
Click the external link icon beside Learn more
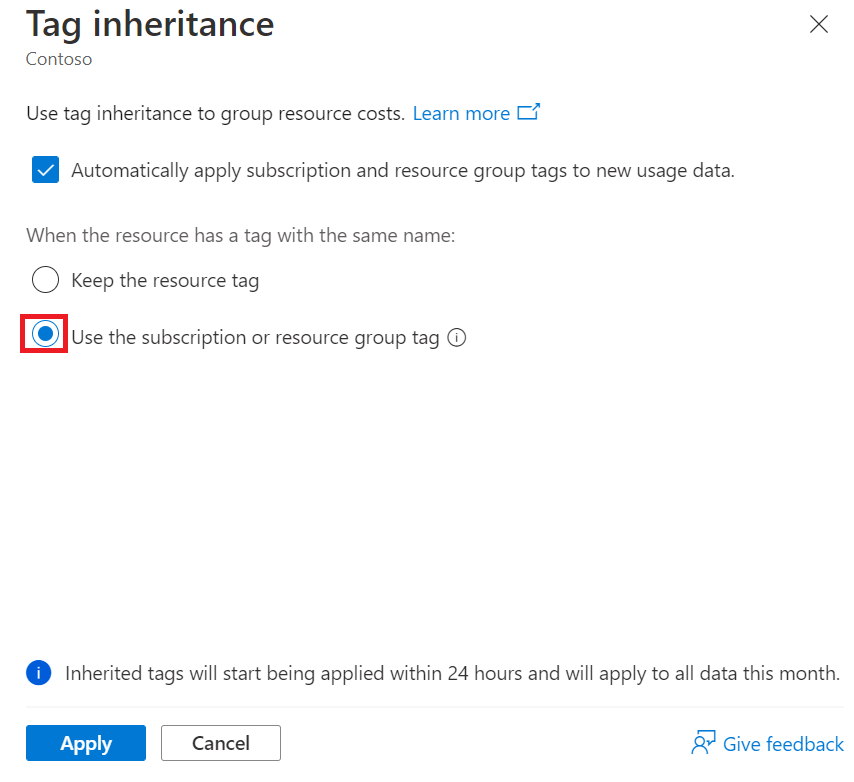pos(529,113)
